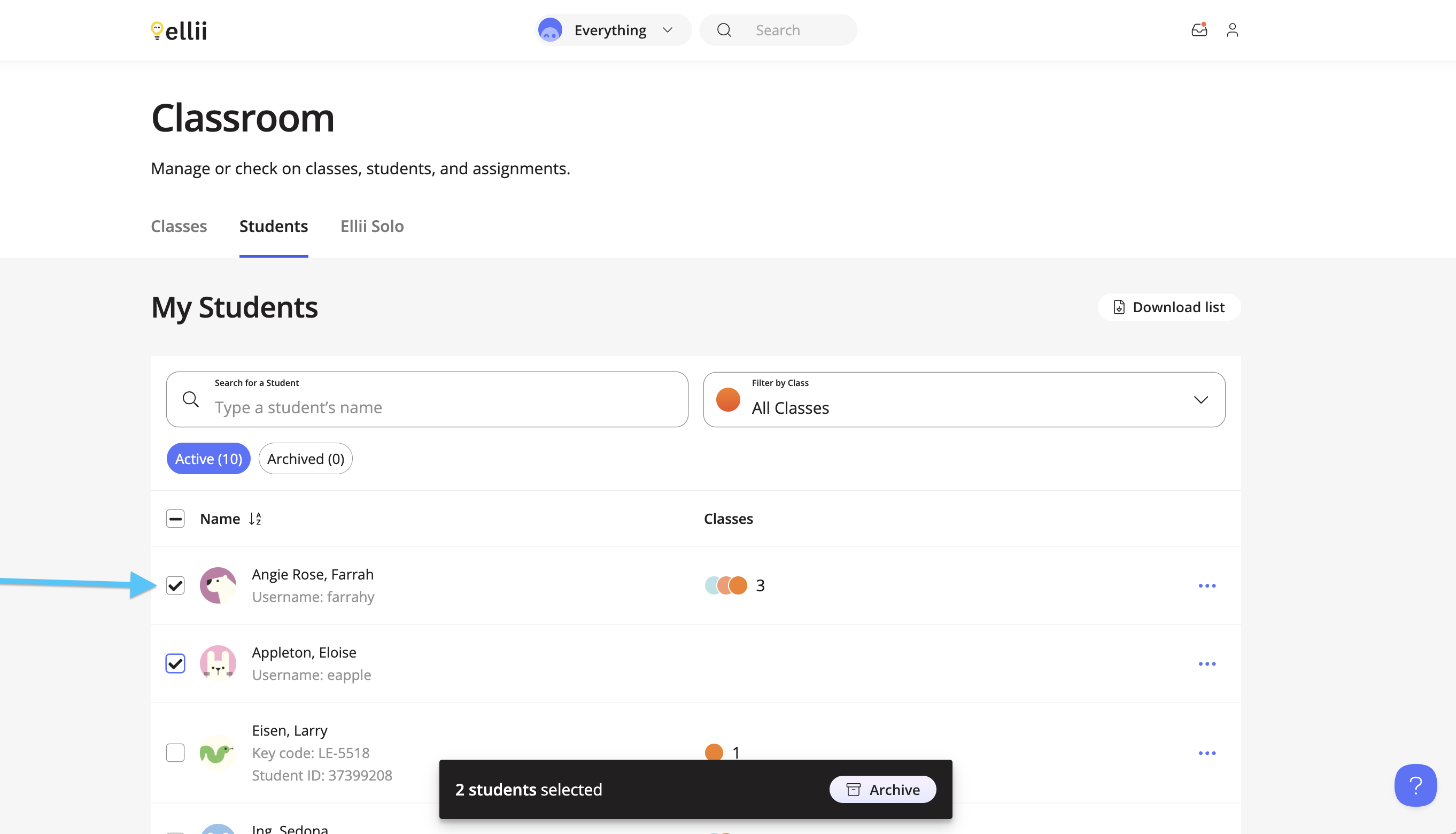Click the student name search field
This screenshot has width=1456, height=834.
point(427,399)
